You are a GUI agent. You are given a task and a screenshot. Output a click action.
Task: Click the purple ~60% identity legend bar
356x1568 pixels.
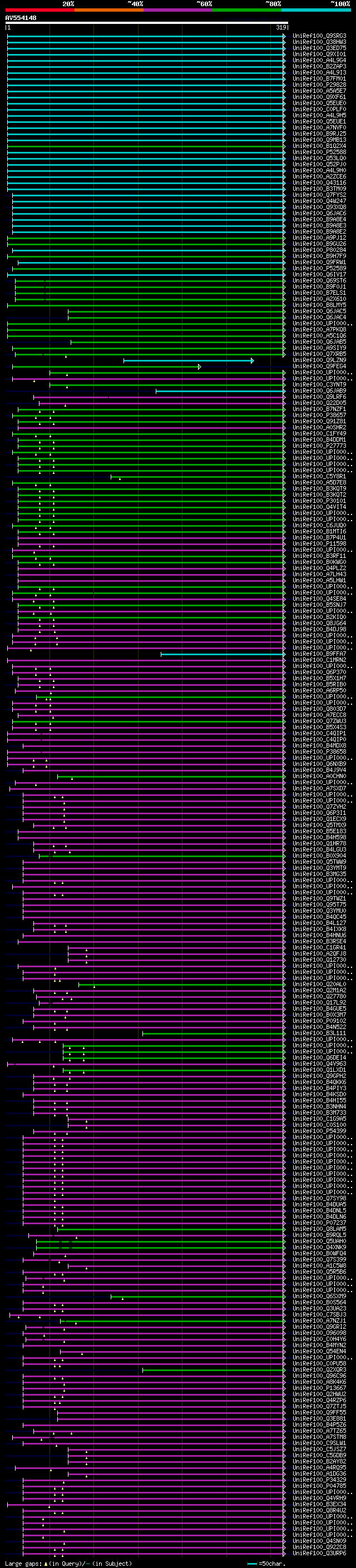pos(179,10)
